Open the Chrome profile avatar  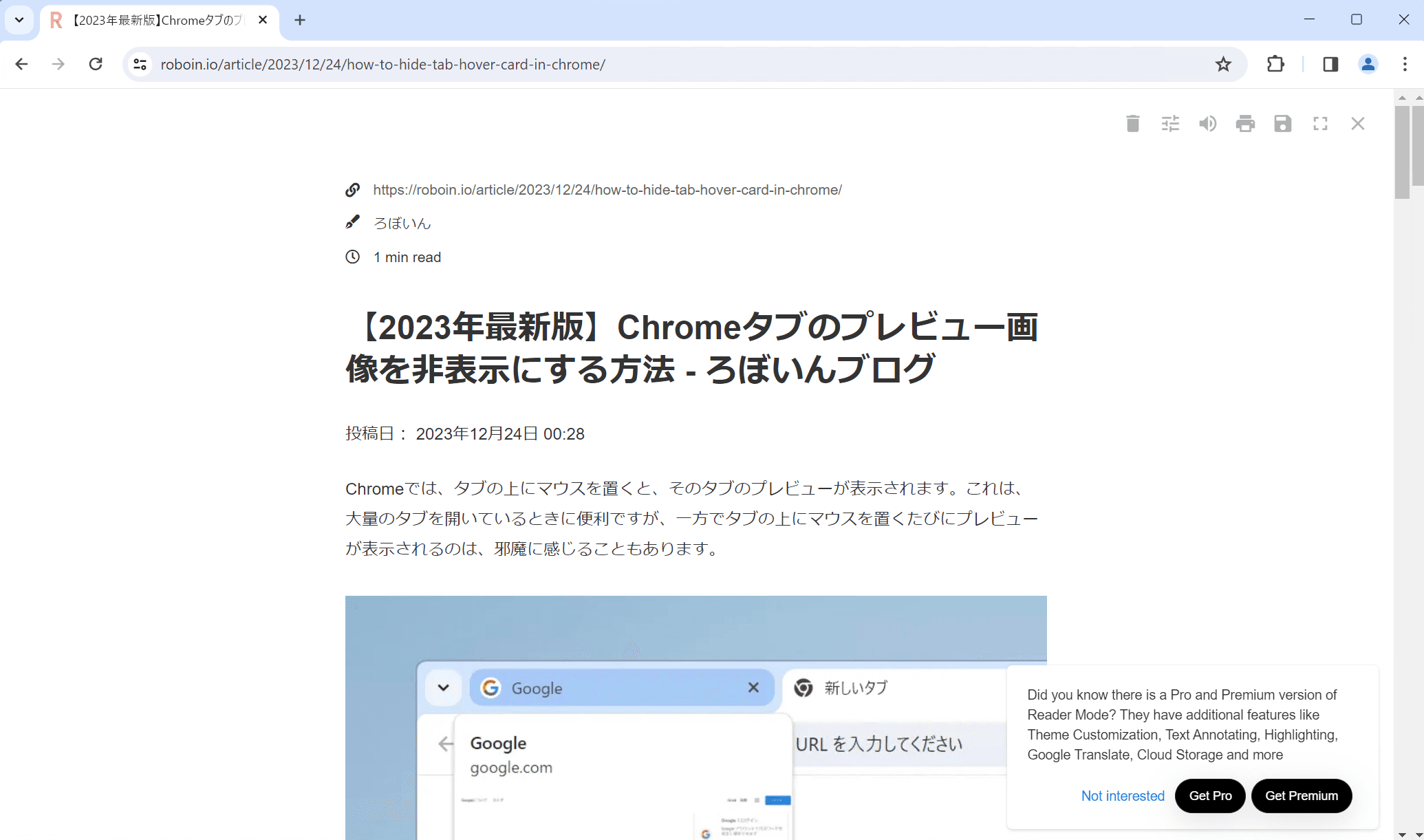coord(1368,64)
